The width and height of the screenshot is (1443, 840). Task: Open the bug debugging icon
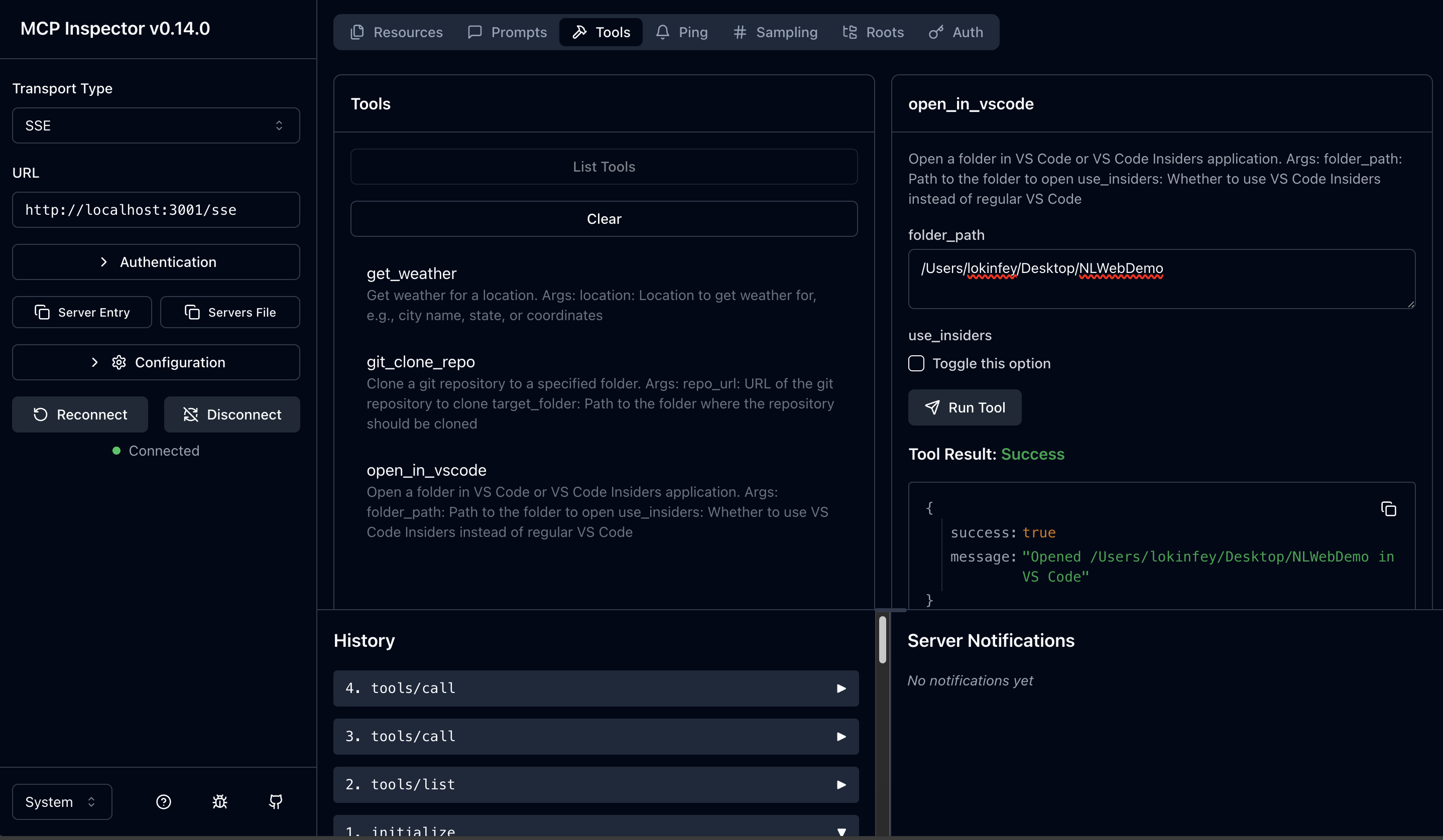click(x=220, y=802)
